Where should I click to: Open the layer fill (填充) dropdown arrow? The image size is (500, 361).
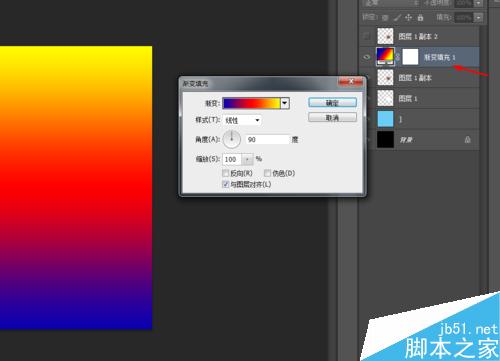[478, 17]
